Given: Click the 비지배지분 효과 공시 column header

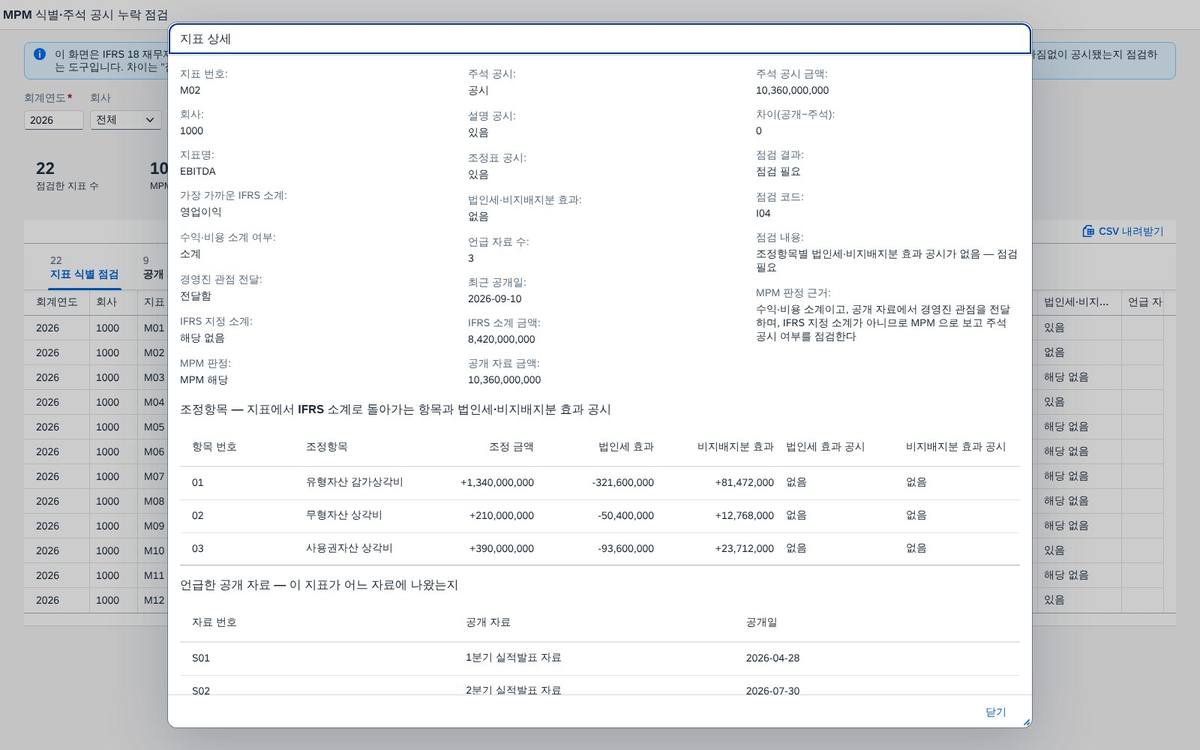Looking at the screenshot, I should [956, 446].
